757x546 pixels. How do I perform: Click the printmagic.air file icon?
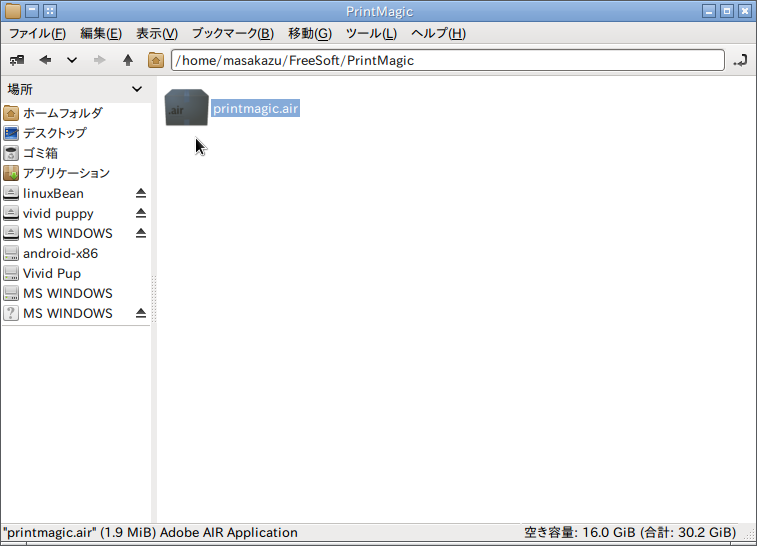click(186, 108)
